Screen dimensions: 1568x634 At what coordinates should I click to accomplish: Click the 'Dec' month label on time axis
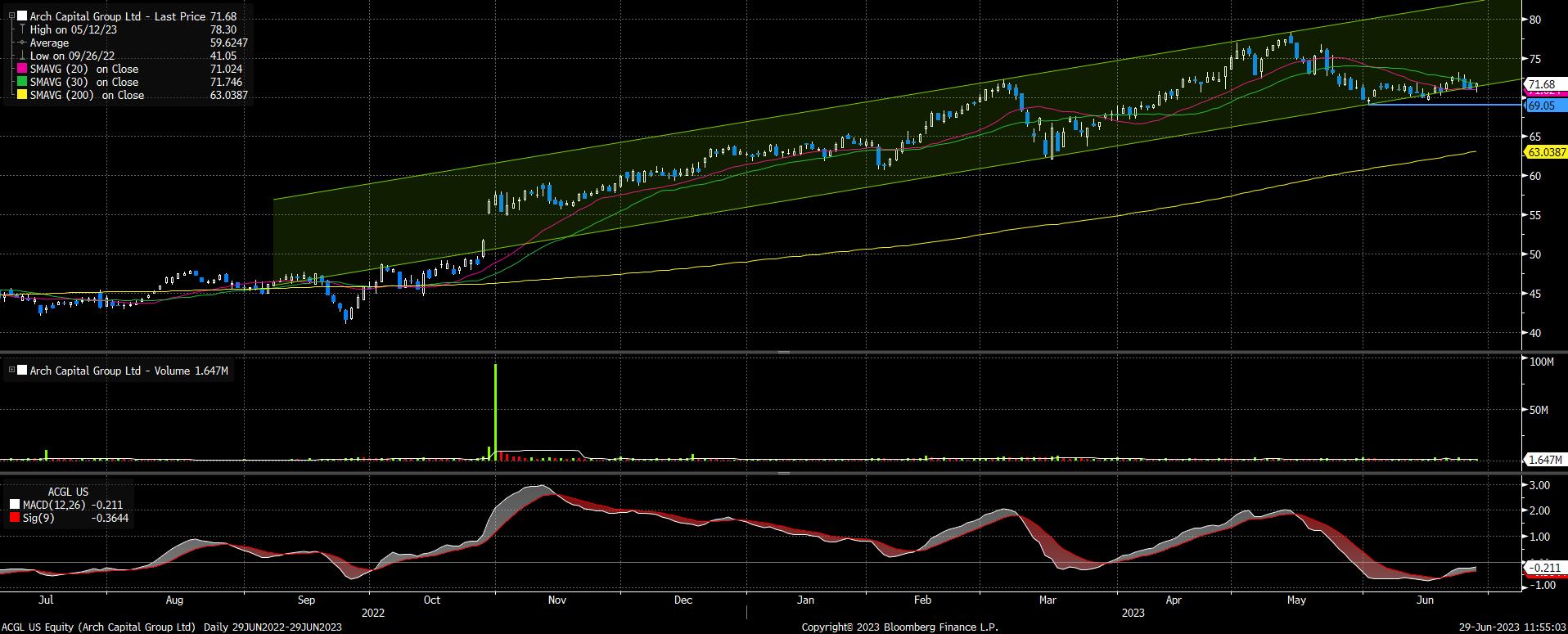click(x=683, y=600)
